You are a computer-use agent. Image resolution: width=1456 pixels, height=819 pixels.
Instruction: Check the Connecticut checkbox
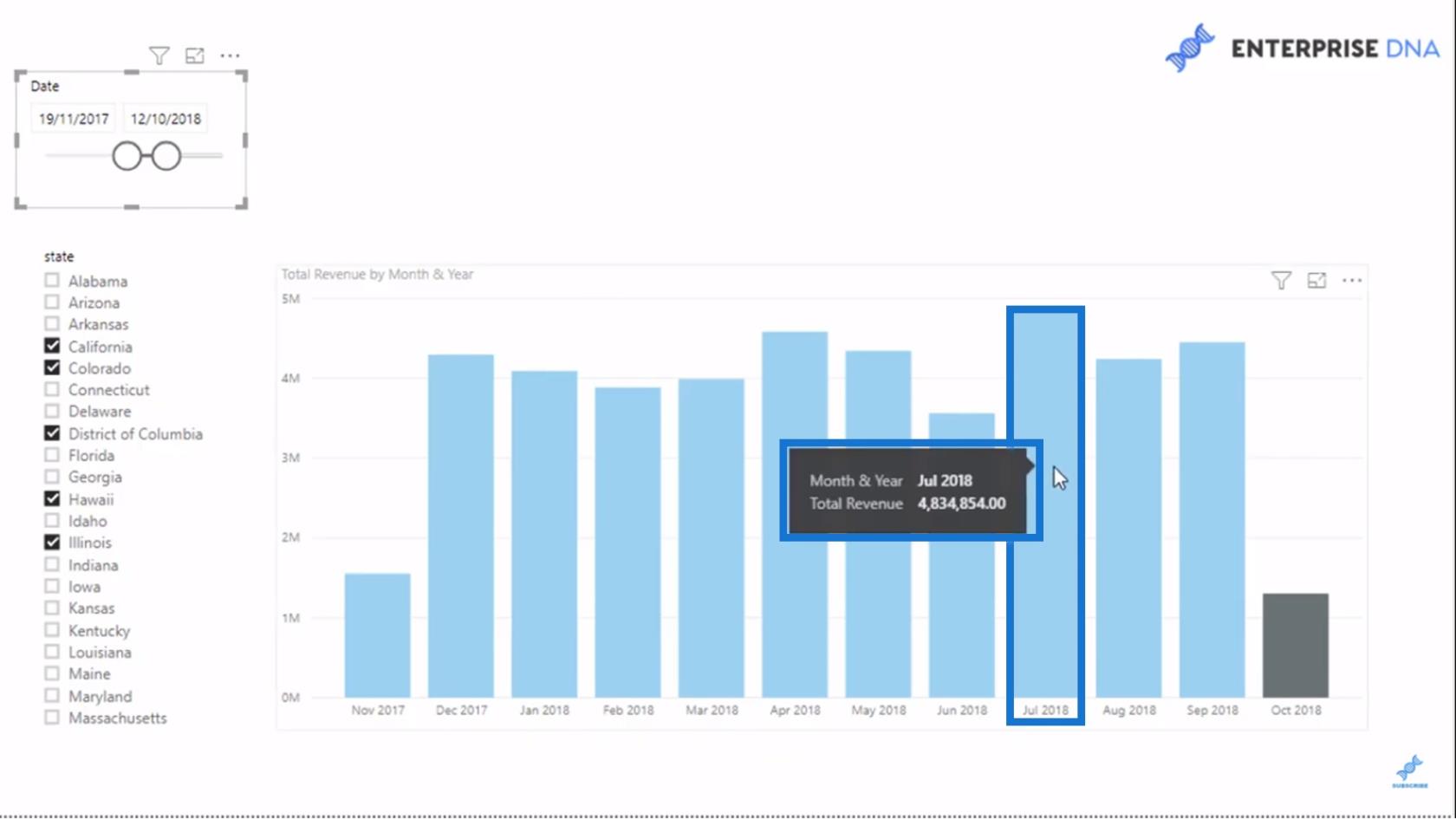point(52,389)
